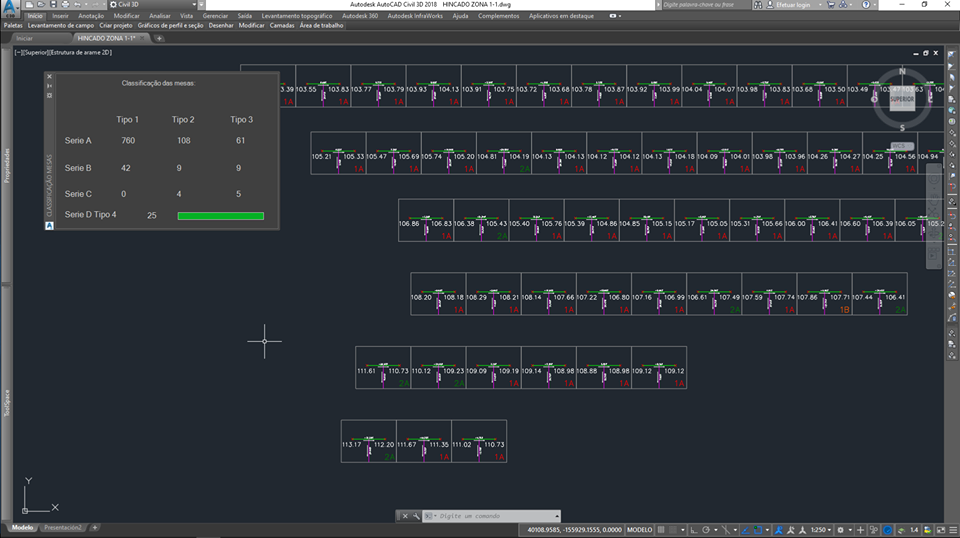Click the auto-hide icon on Classificação Mesas palette
960x538 pixels.
[x=50, y=86]
